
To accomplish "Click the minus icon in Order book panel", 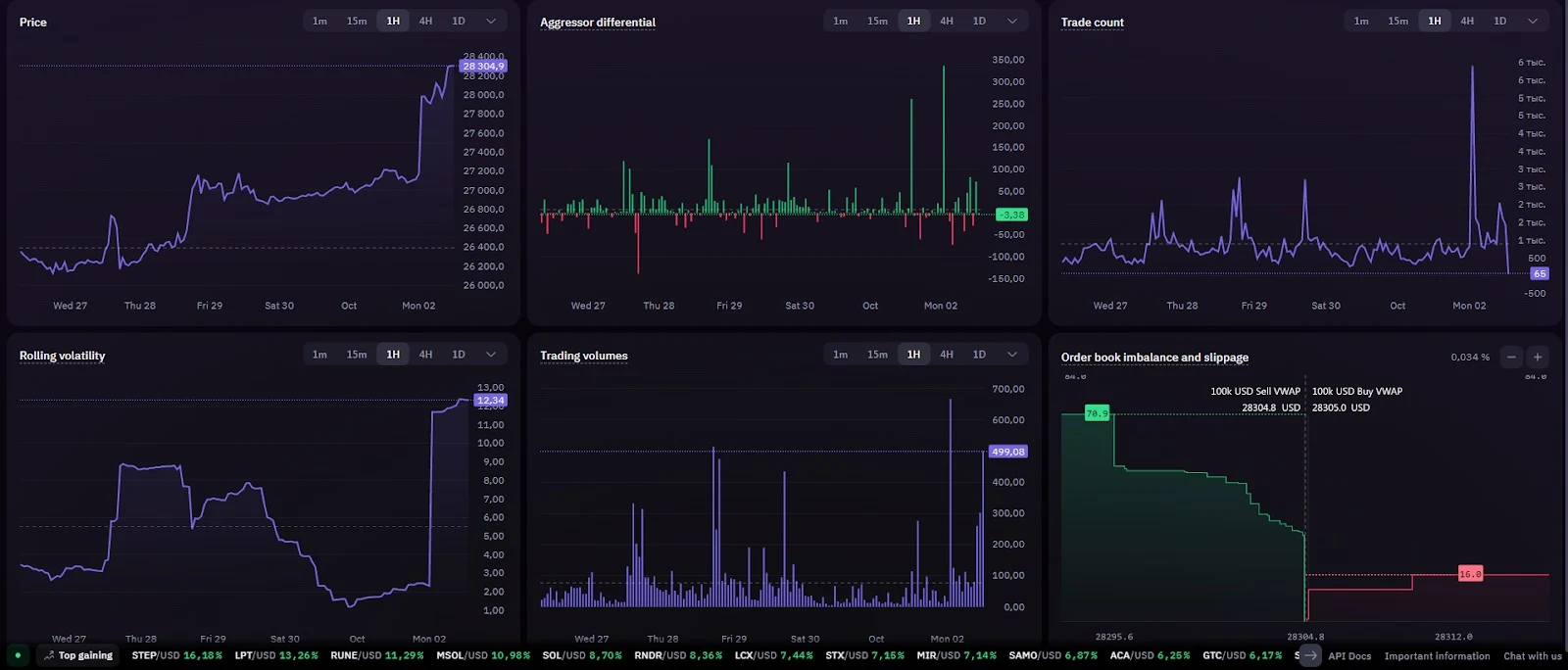I will click(1511, 358).
